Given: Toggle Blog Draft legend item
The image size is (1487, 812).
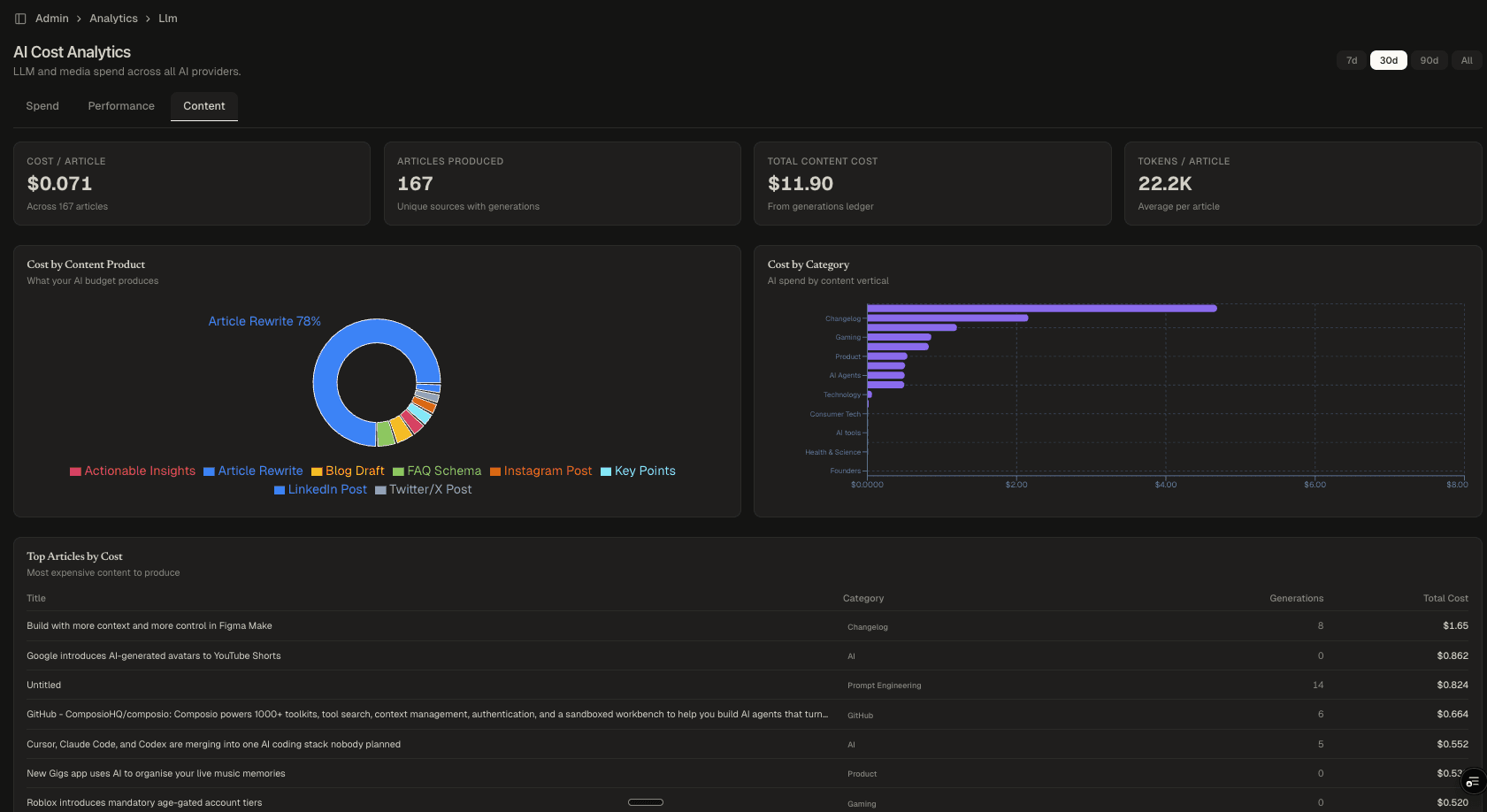Looking at the screenshot, I should click(x=348, y=471).
